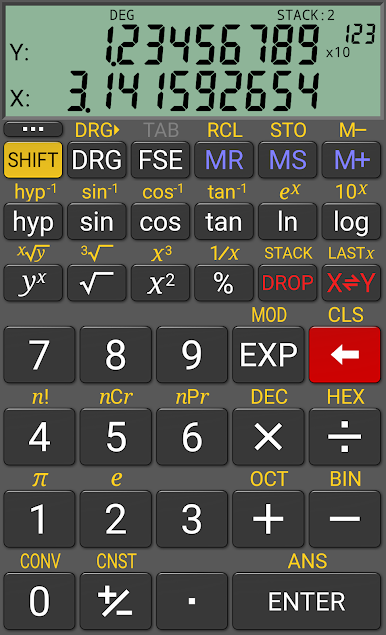Tap digit 9 key

tap(192, 355)
